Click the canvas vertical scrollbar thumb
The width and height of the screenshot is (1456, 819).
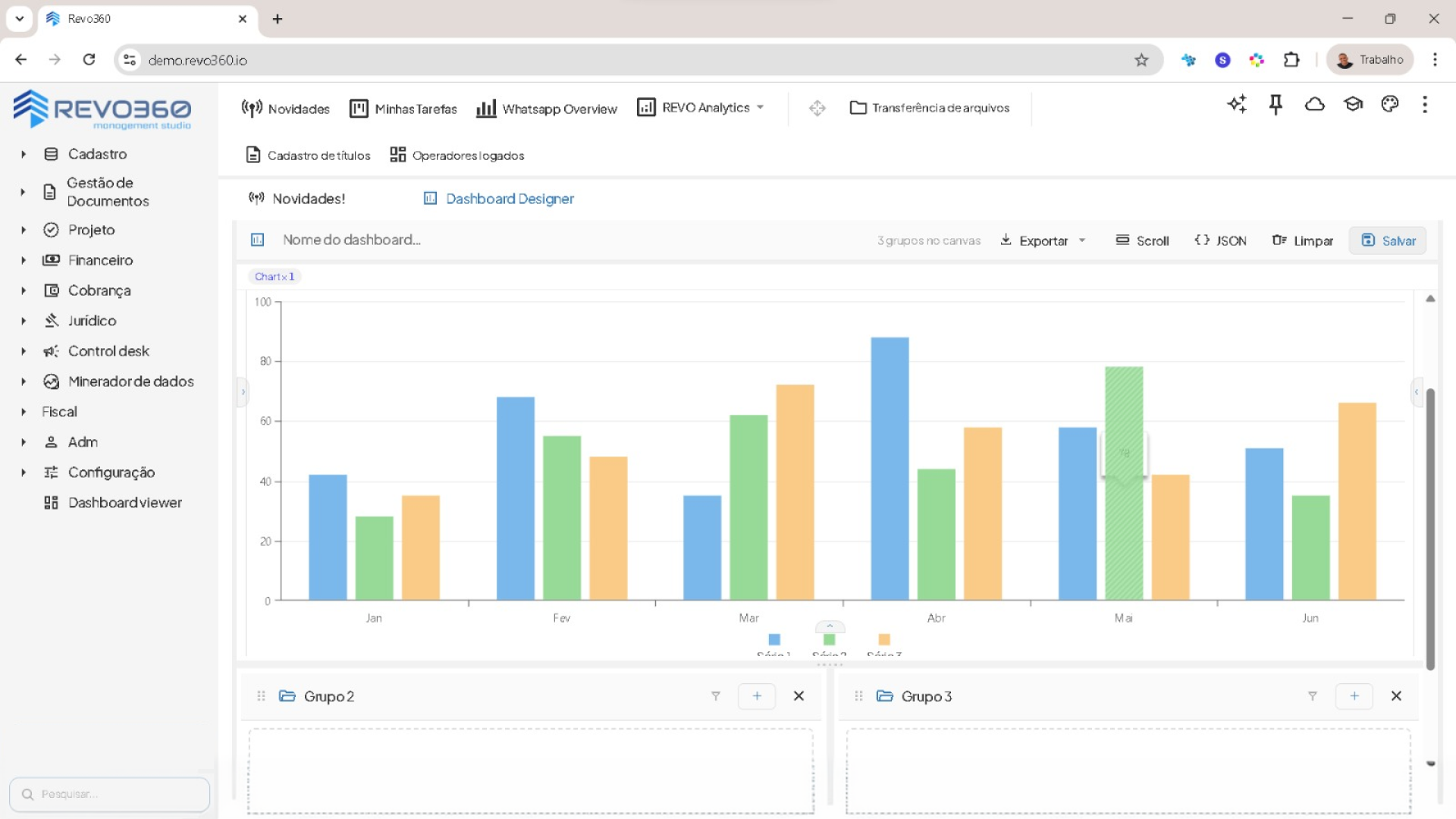1430,529
